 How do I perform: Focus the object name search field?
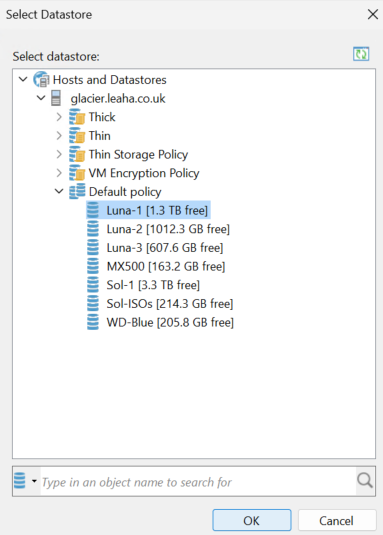click(x=198, y=482)
